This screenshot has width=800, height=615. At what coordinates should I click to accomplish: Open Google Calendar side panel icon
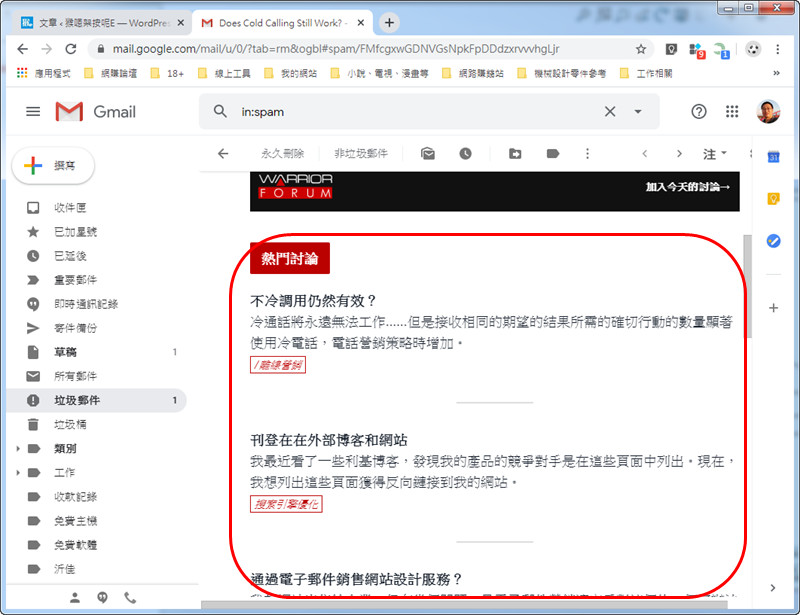coord(773,157)
